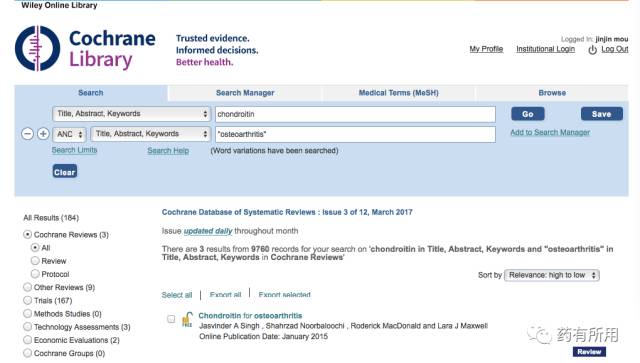Select Other Reviews (9) radio button
The height and width of the screenshot is (363, 640).
click(27, 287)
